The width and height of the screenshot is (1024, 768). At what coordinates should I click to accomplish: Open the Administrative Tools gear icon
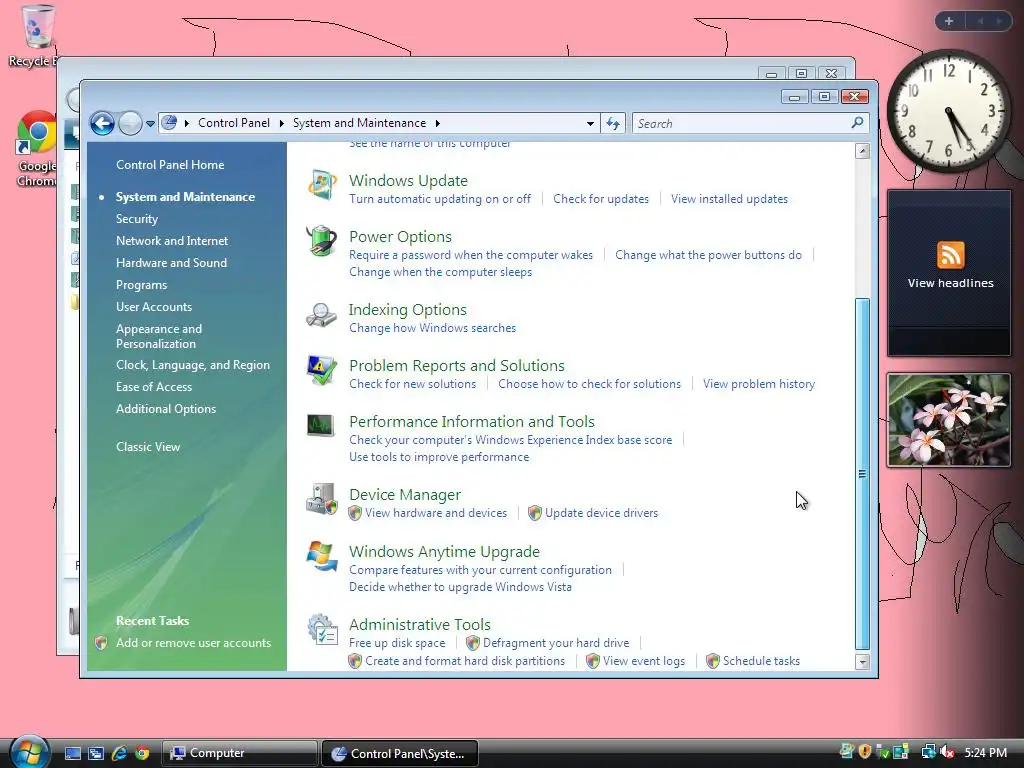tap(322, 629)
